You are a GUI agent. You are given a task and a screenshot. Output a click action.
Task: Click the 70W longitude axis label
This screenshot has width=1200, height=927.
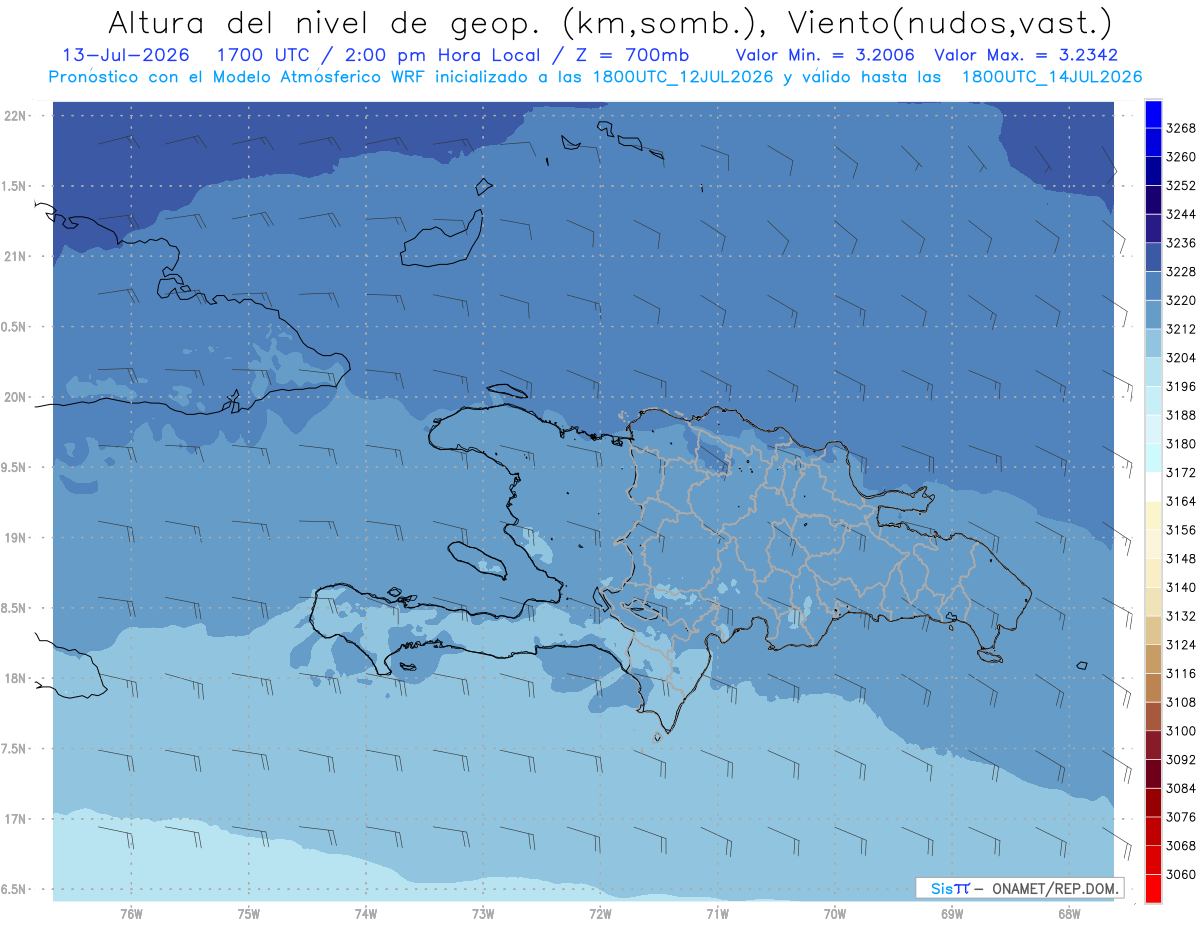pyautogui.click(x=835, y=914)
